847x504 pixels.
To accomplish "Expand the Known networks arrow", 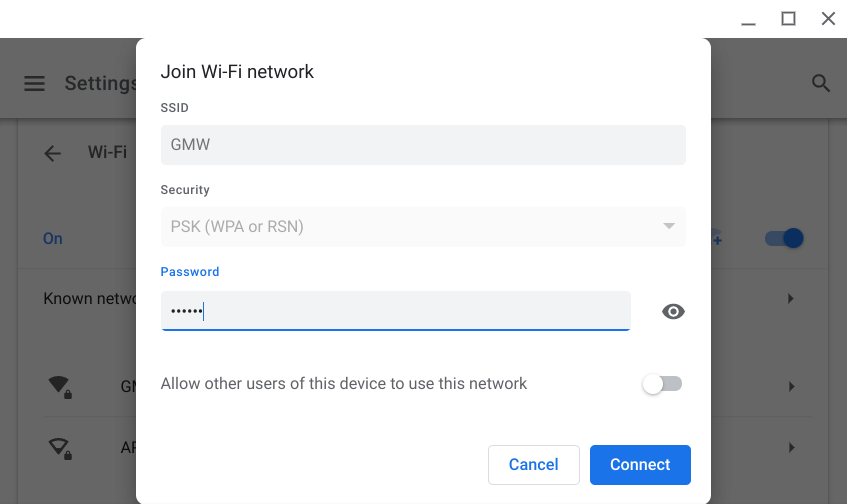I will [791, 299].
